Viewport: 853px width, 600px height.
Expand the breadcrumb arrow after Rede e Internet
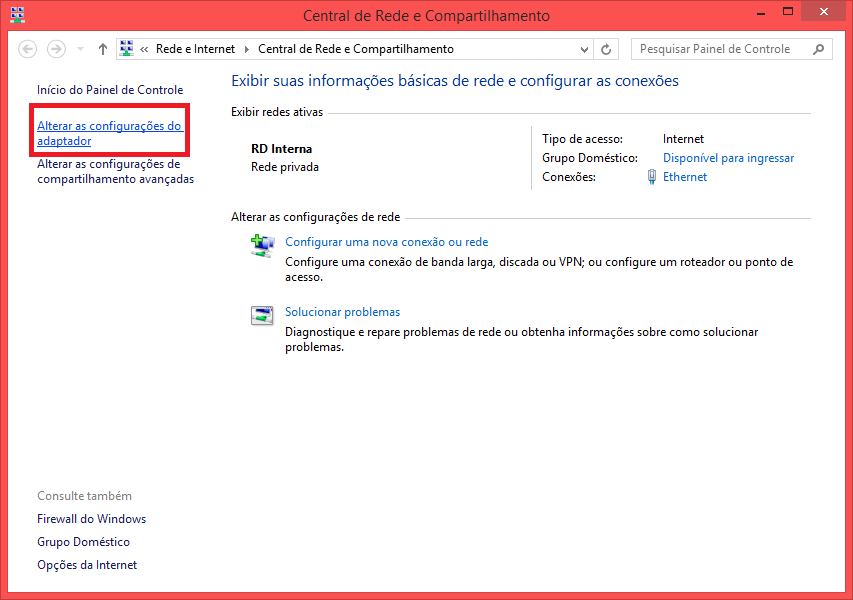click(x=246, y=49)
